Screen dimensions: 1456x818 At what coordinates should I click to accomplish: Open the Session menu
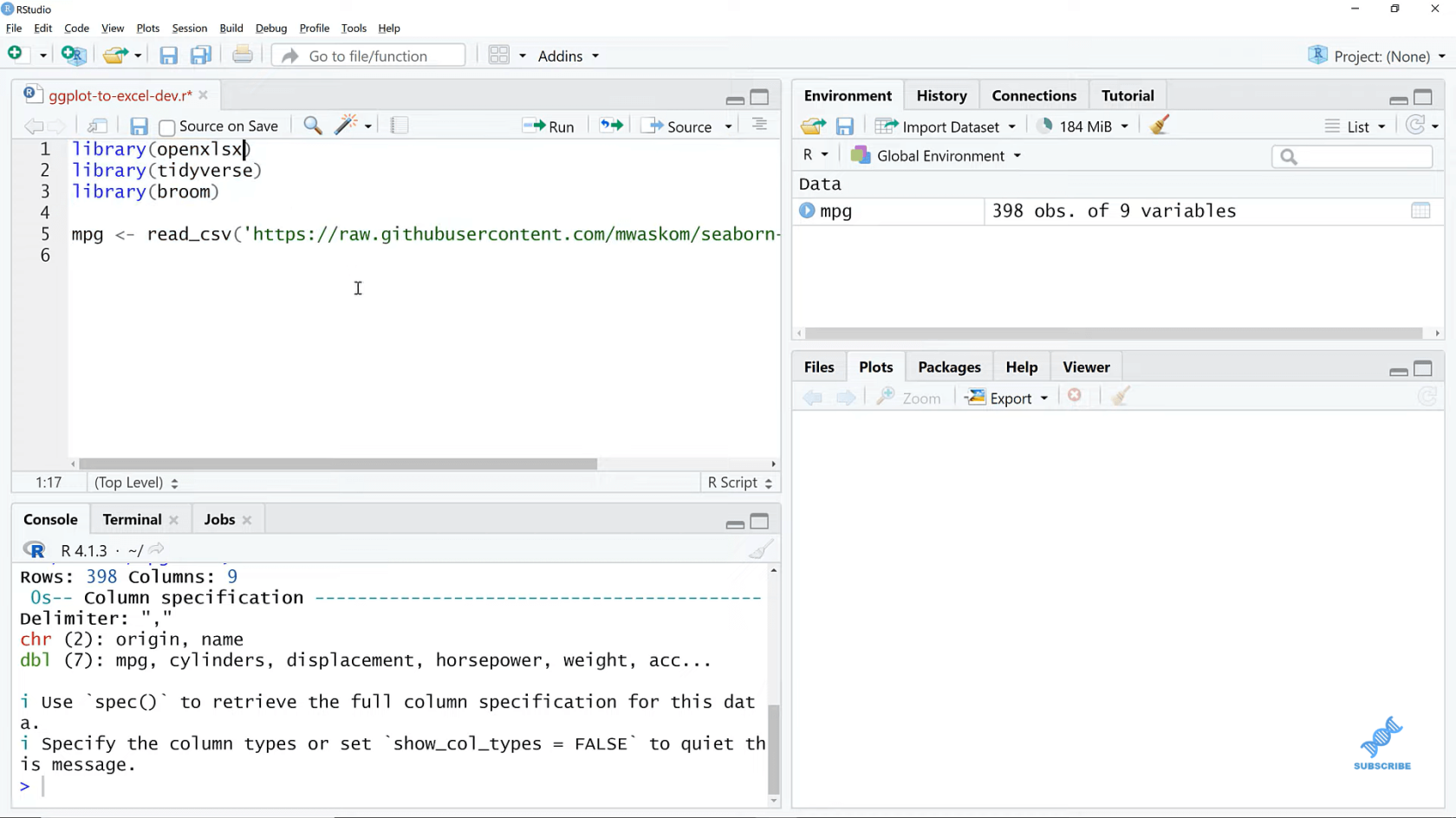click(189, 28)
